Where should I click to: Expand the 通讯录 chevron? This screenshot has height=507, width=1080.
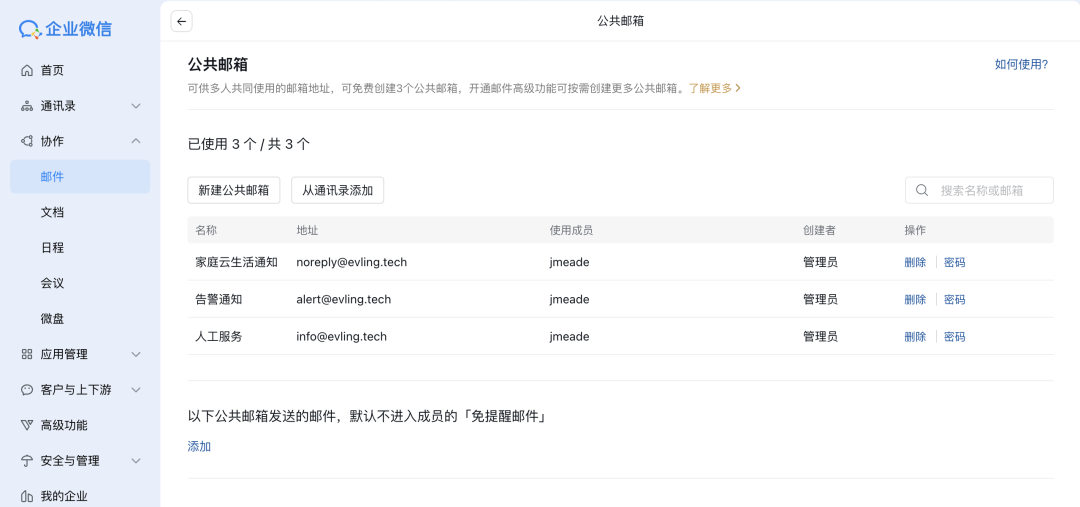(136, 106)
